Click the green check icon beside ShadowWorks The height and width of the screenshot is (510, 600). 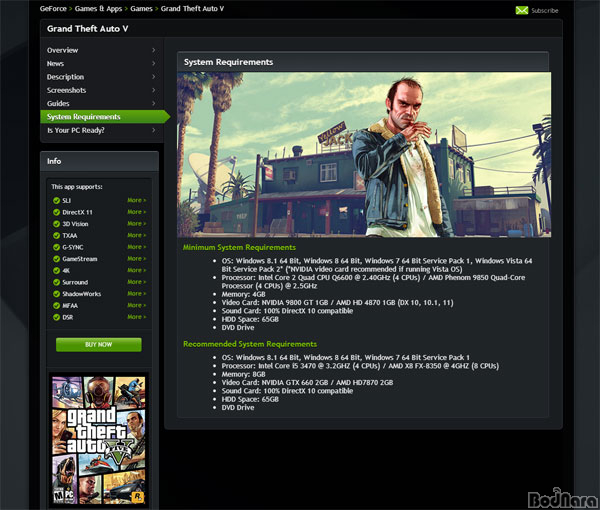coord(56,294)
